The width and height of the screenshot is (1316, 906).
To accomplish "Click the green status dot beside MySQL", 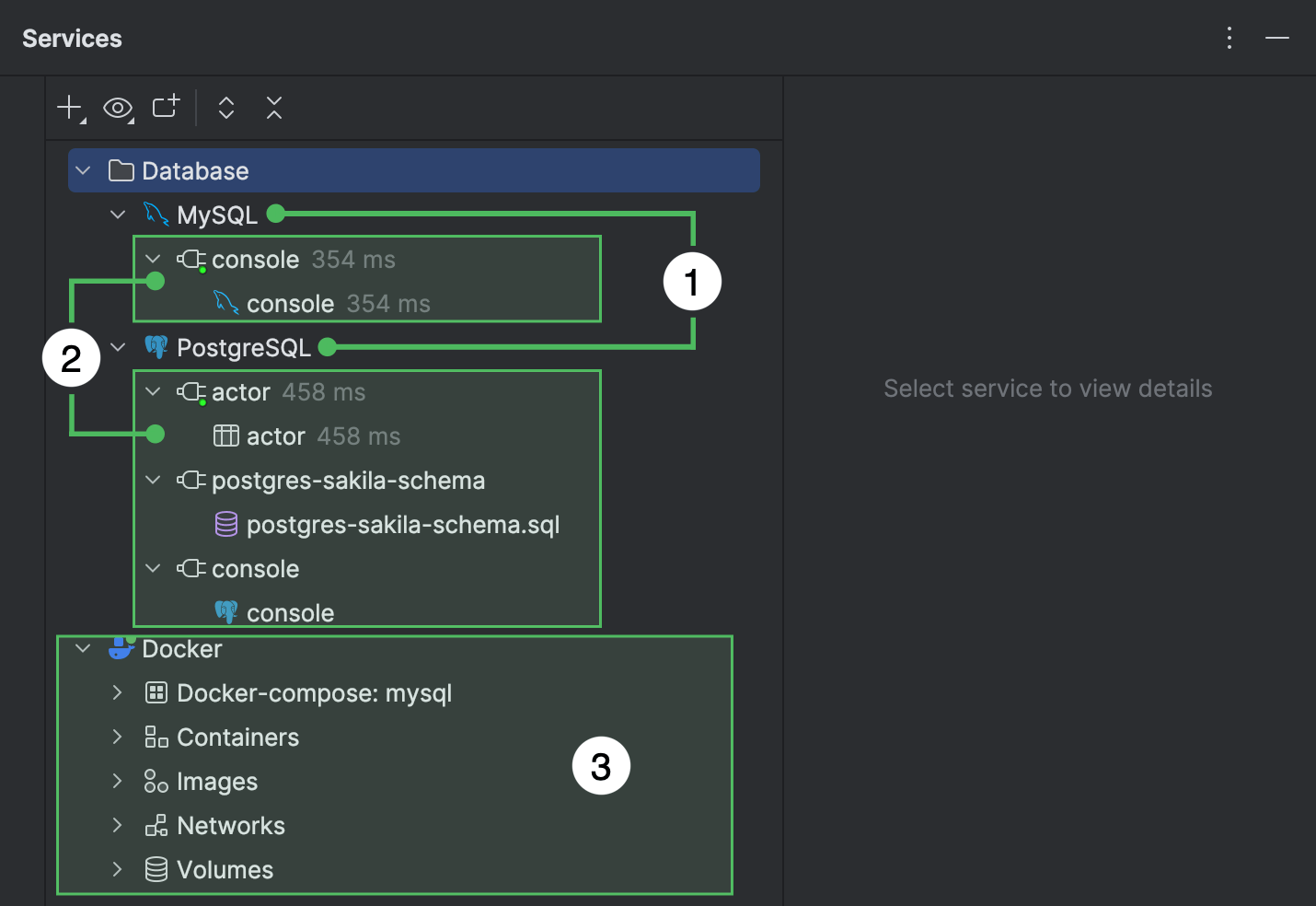I will click(x=275, y=214).
